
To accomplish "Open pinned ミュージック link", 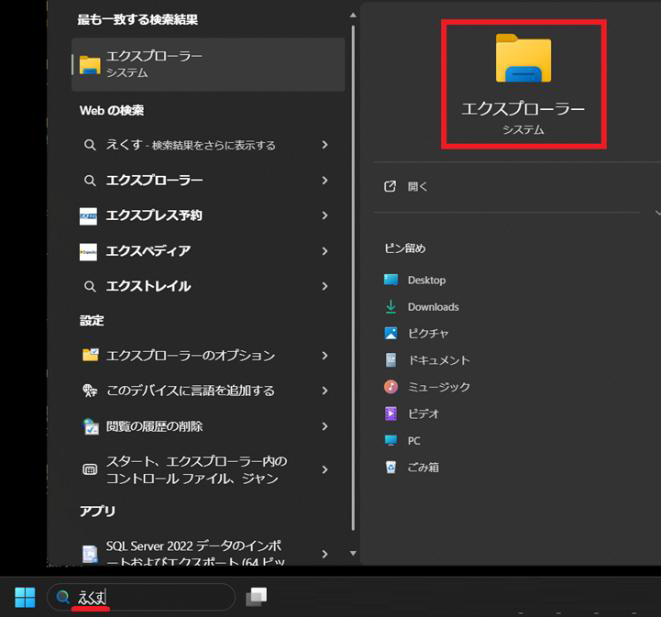I will coord(439,387).
